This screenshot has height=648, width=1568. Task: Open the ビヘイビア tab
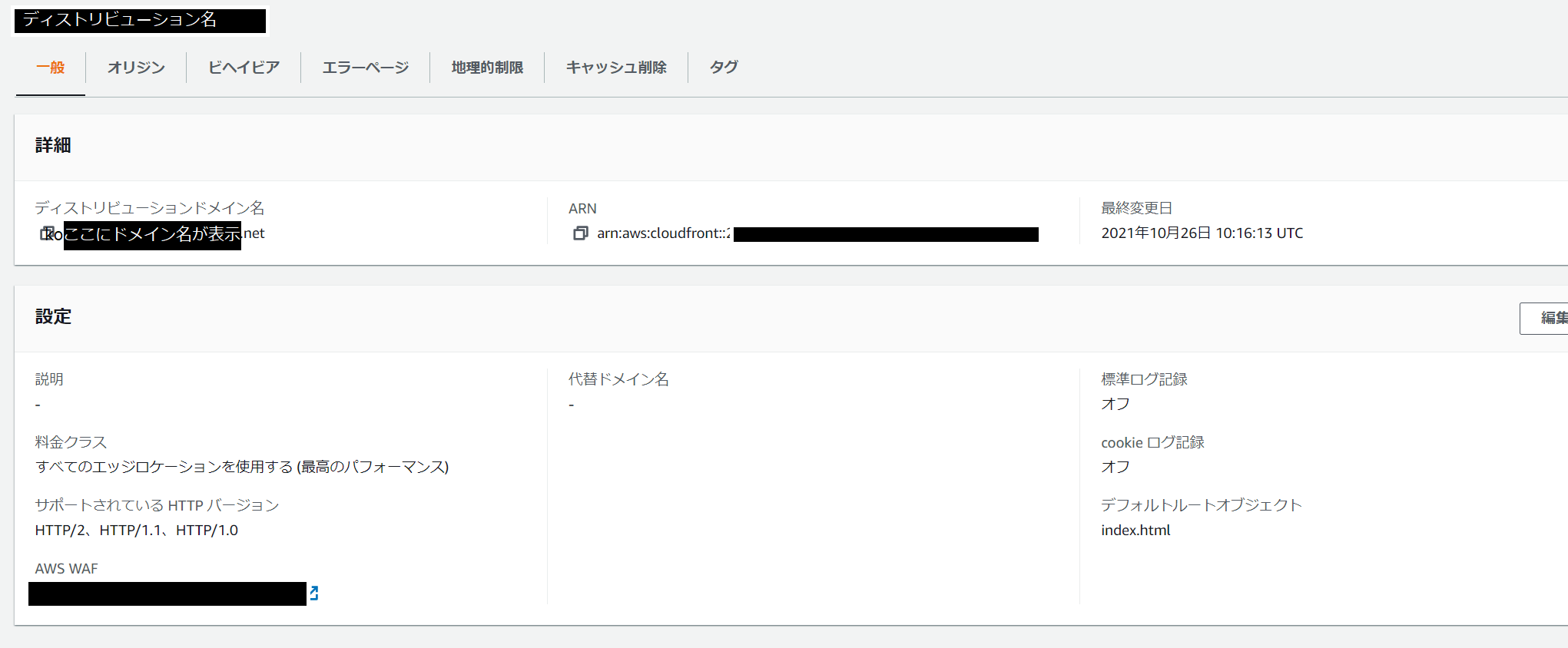pyautogui.click(x=244, y=68)
